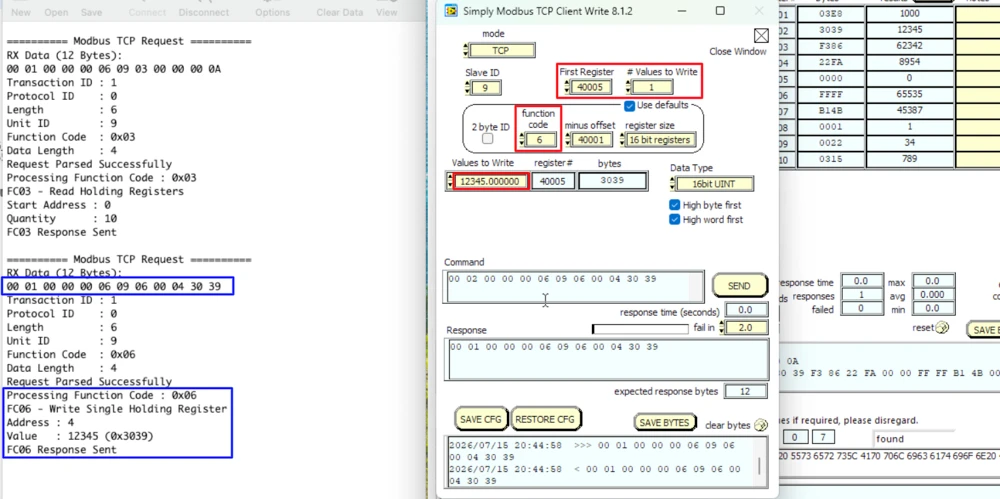Viewport: 1000px width, 499px height.
Task: Click the B14B bytes cell
Action: pos(831,110)
